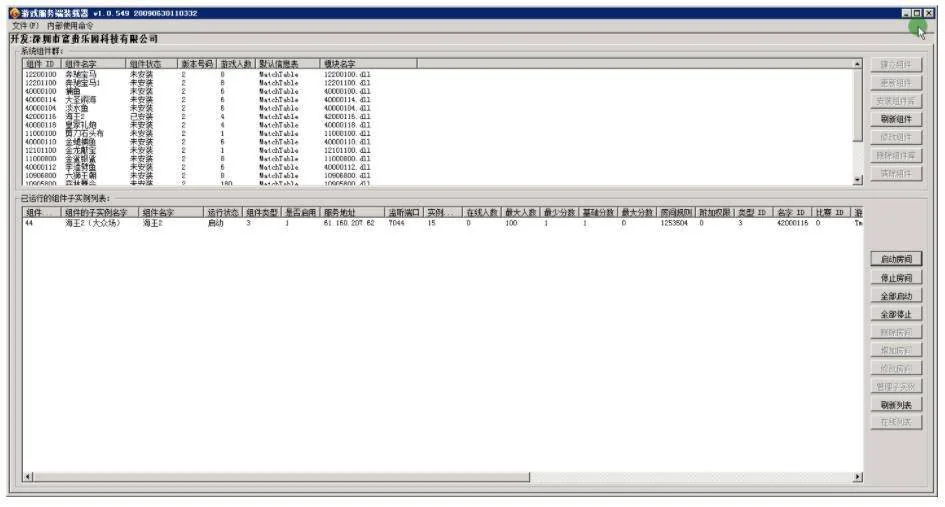Click the app icon in the title bar
This screenshot has width=945, height=507.
(14, 12)
